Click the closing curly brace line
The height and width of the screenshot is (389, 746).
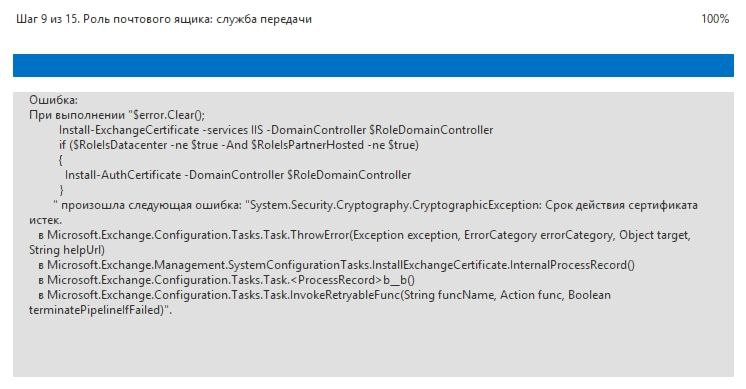pyautogui.click(x=61, y=190)
